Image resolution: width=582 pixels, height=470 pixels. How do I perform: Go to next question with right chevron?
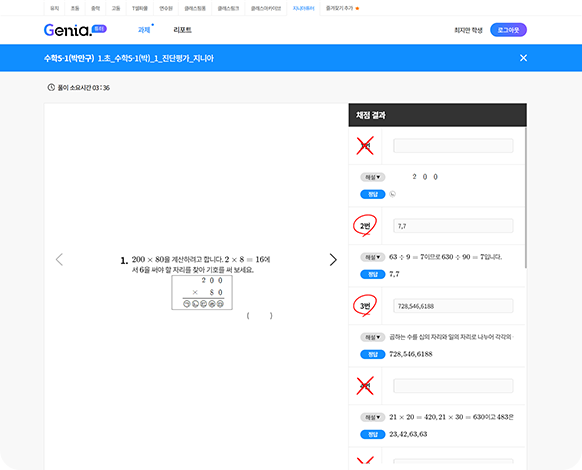(333, 260)
